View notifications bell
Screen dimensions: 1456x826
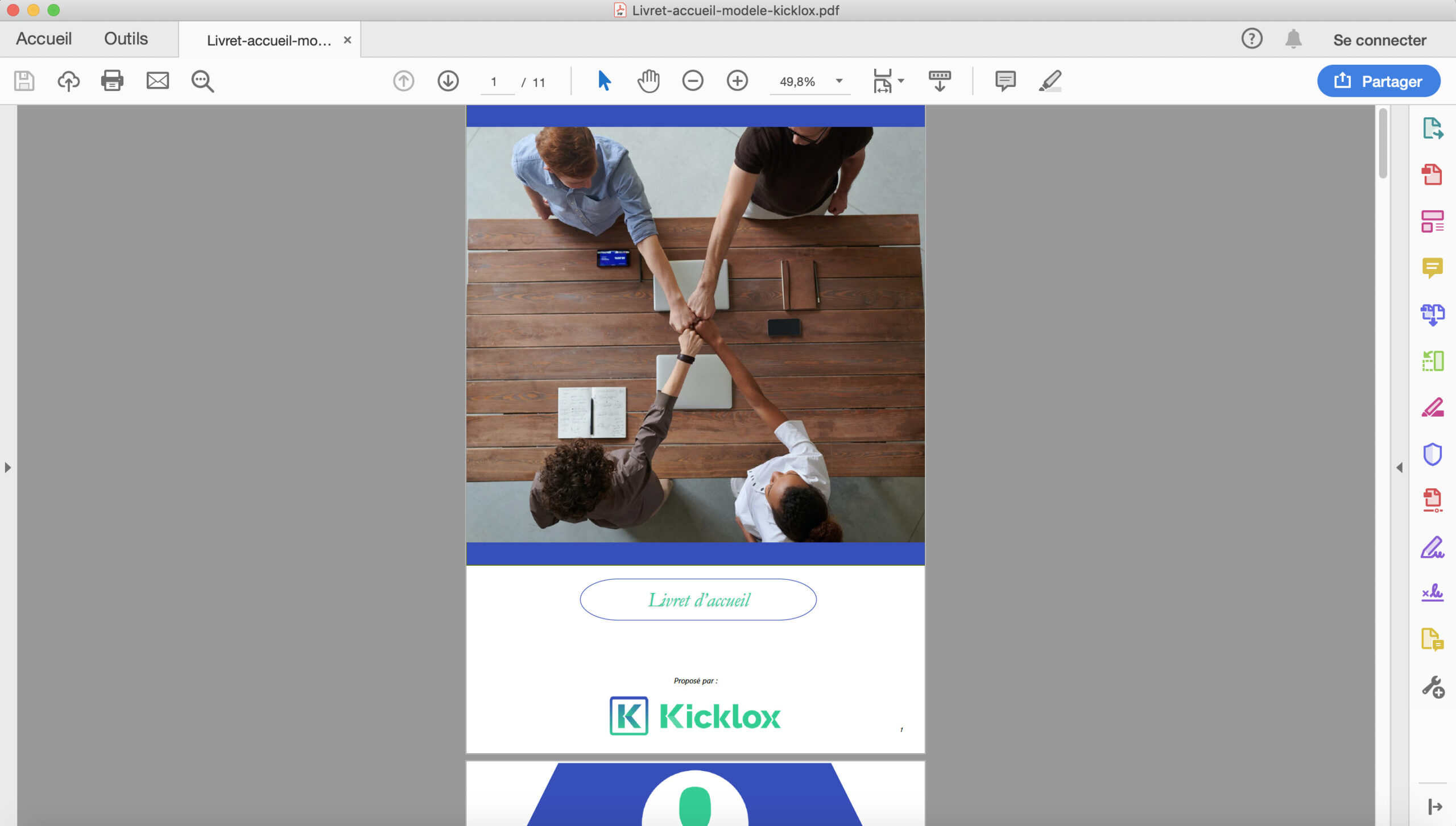click(x=1293, y=39)
